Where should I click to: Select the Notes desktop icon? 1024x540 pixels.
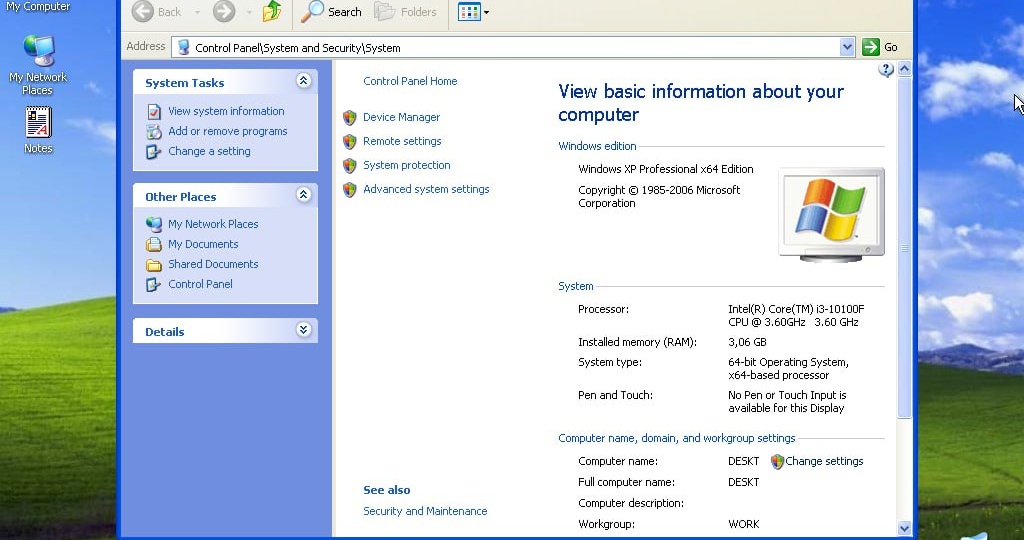[38, 130]
